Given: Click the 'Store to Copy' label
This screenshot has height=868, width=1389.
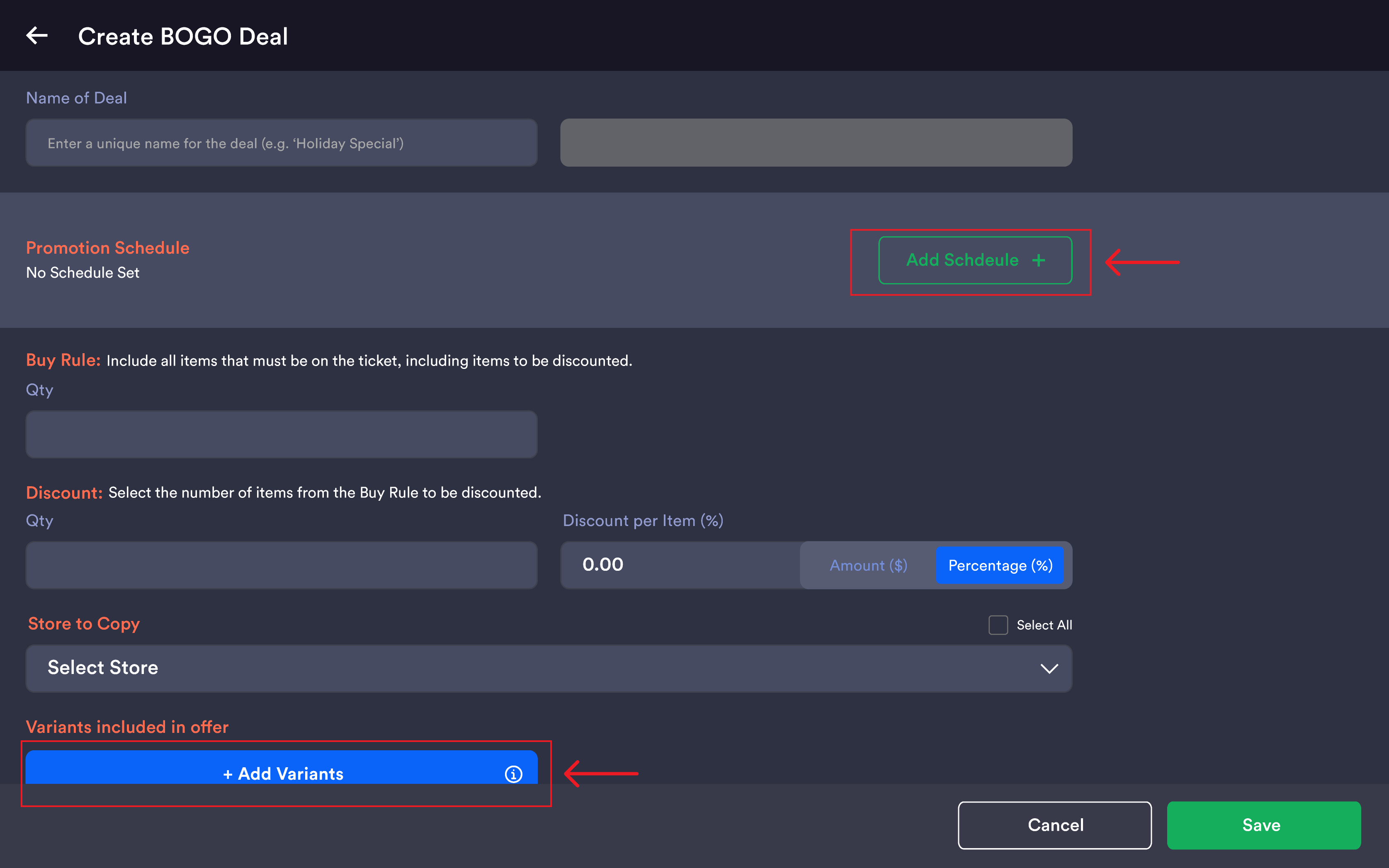Looking at the screenshot, I should [84, 624].
